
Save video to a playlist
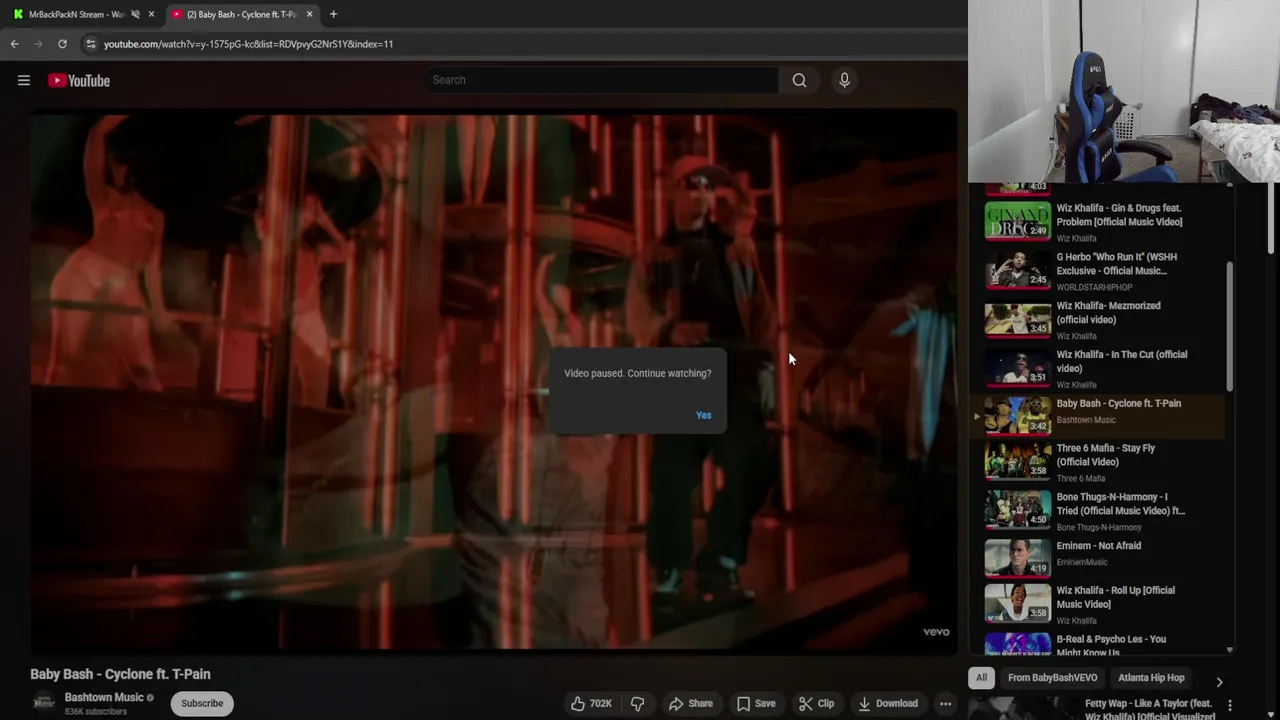pyautogui.click(x=756, y=704)
